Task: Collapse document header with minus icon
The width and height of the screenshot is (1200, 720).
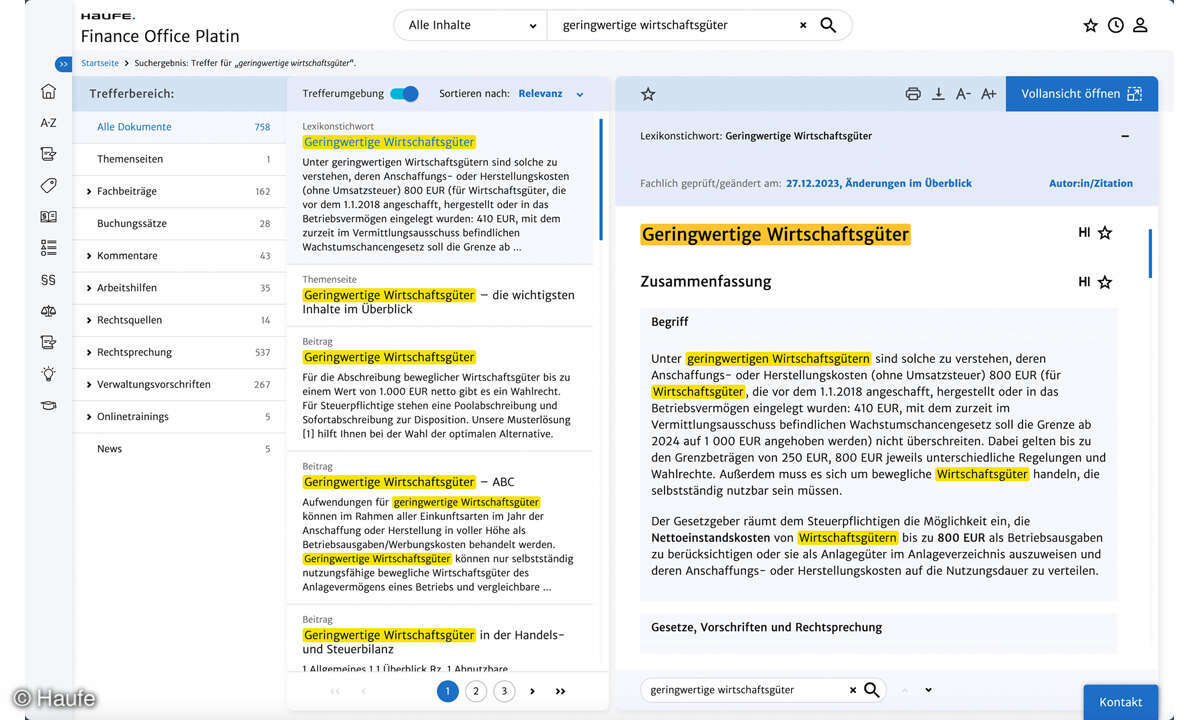Action: (1125, 136)
